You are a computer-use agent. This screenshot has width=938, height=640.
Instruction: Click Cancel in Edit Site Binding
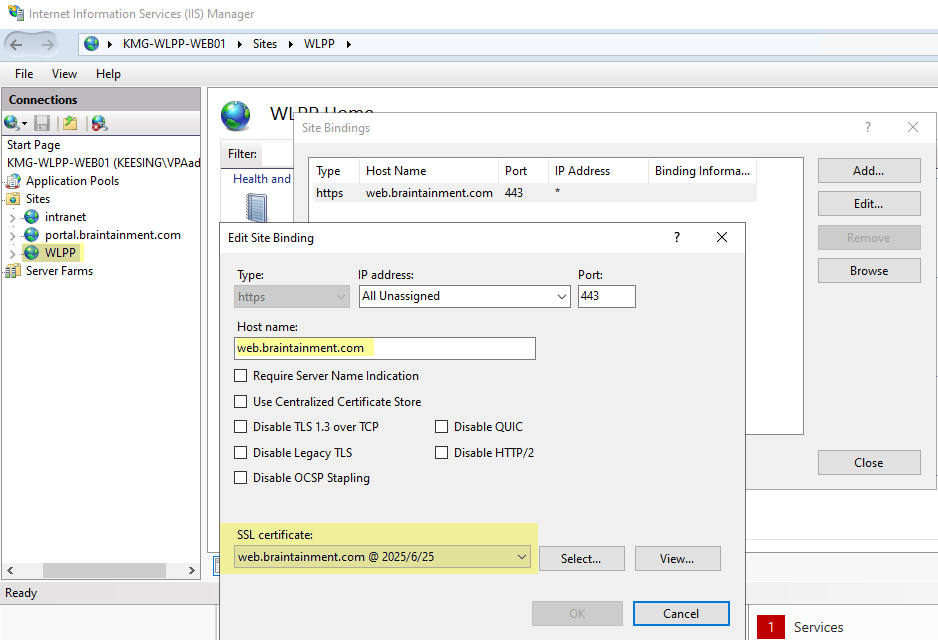[x=681, y=613]
